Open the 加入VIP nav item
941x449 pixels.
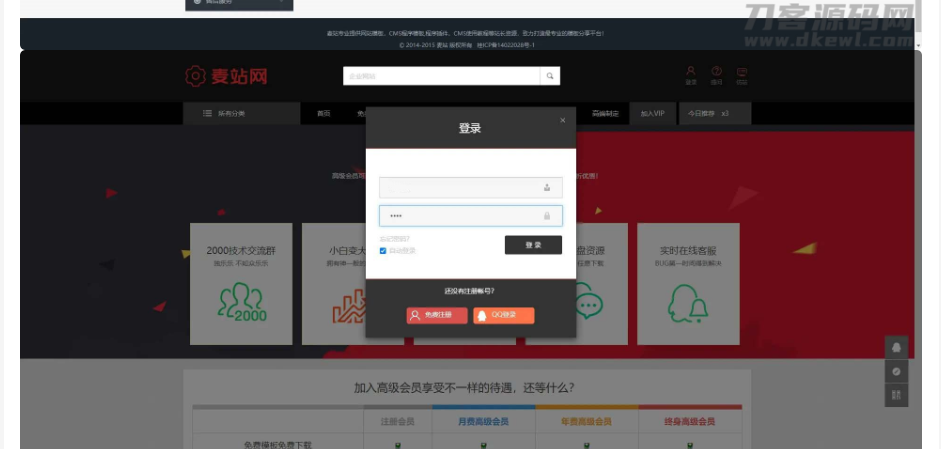tap(652, 113)
